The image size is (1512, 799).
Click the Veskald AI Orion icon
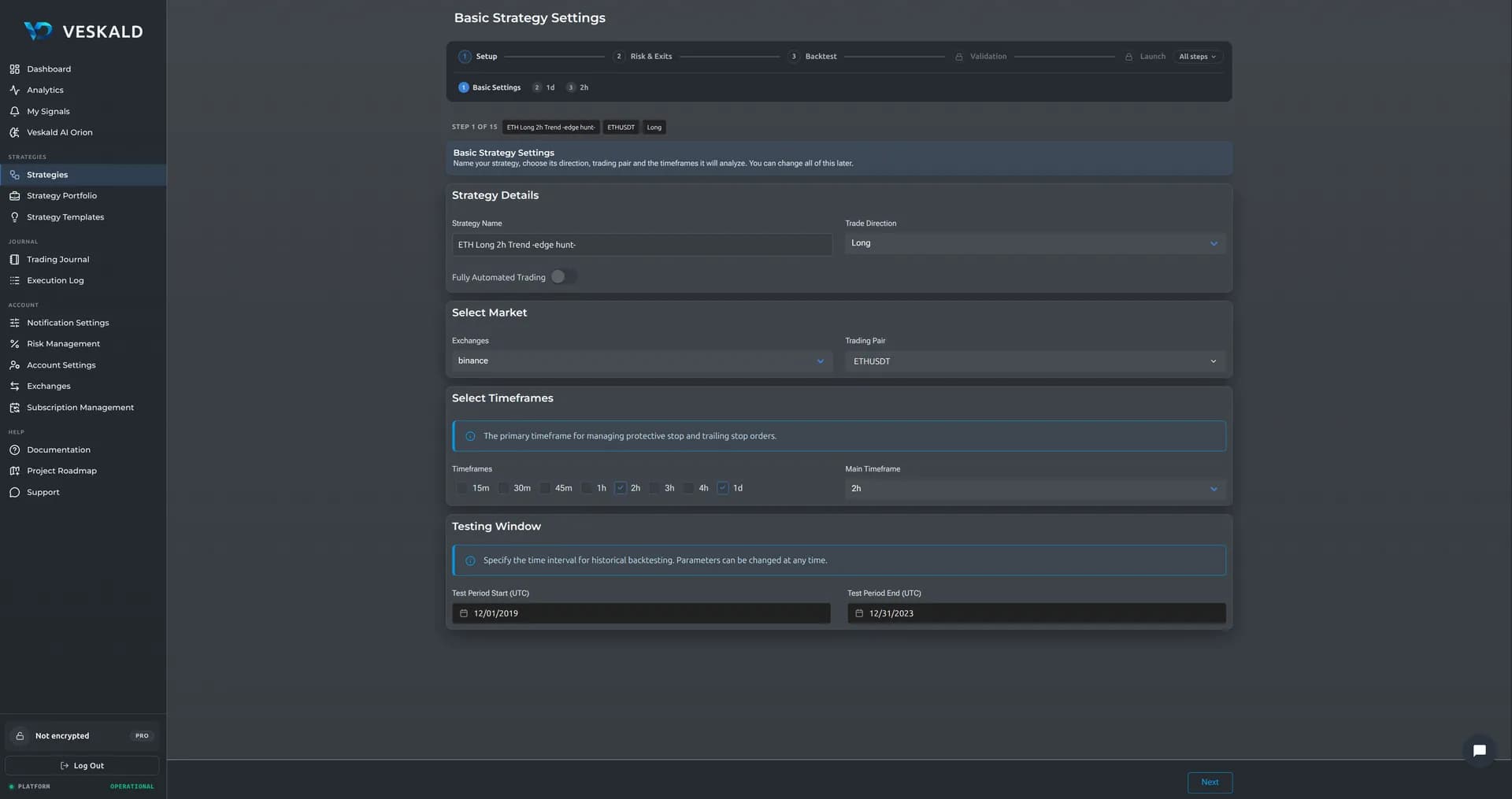[x=14, y=133]
